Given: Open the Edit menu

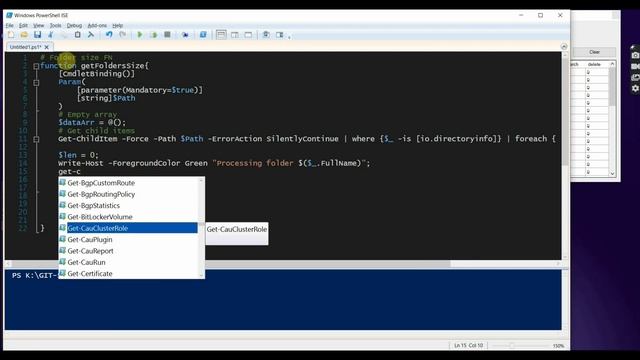Looking at the screenshot, I should [23, 25].
